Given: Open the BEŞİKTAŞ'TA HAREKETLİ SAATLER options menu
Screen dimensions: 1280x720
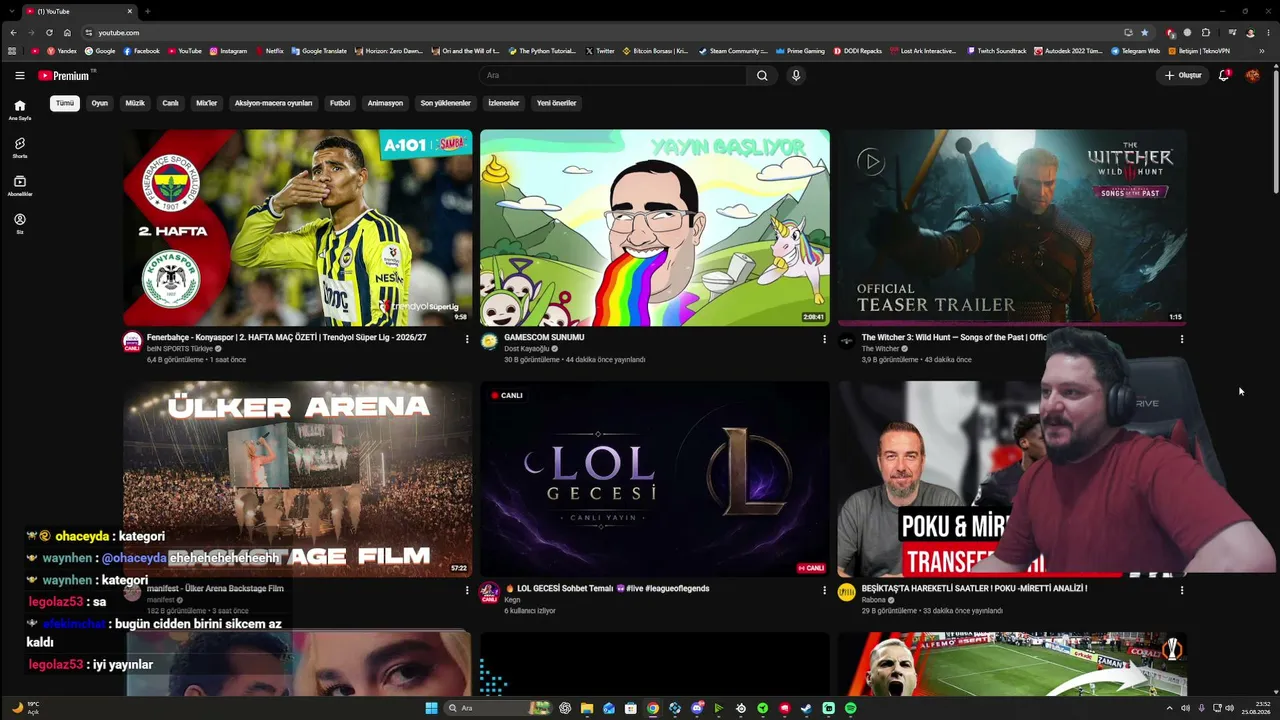Looking at the screenshot, I should (x=1181, y=590).
